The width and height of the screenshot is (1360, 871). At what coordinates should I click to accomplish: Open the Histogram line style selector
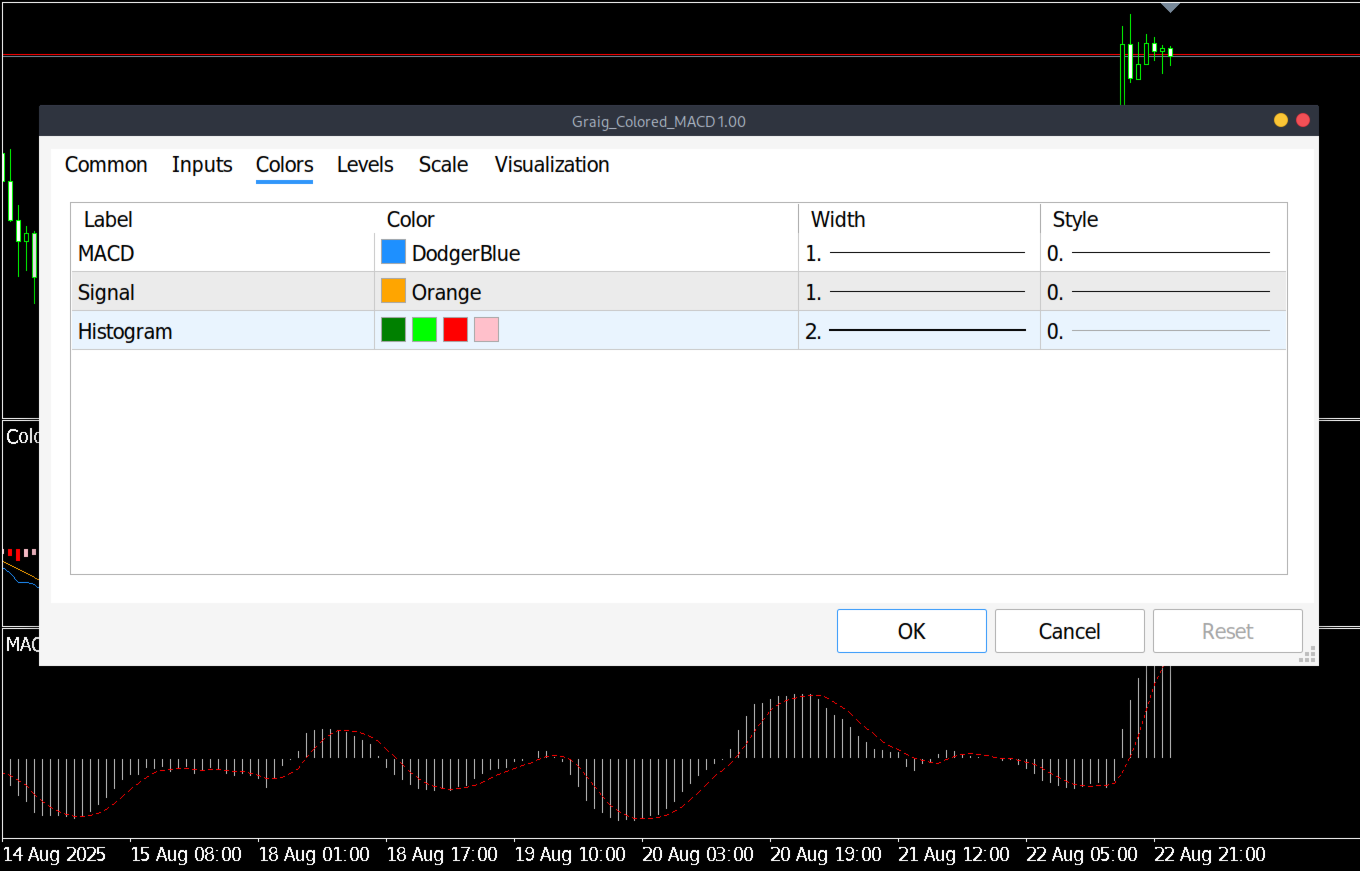[1163, 331]
